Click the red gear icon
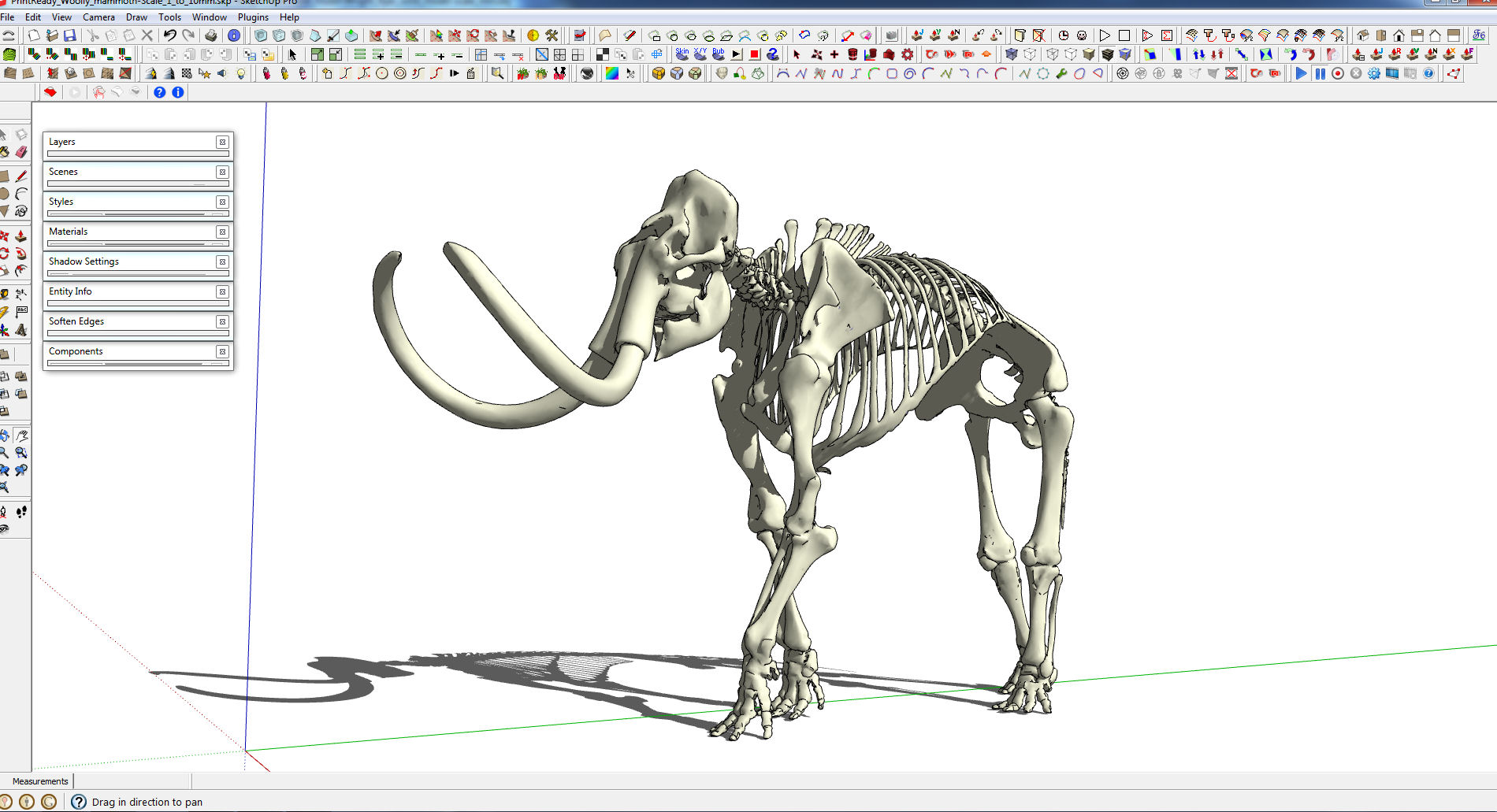The height and width of the screenshot is (812, 1497). click(908, 54)
